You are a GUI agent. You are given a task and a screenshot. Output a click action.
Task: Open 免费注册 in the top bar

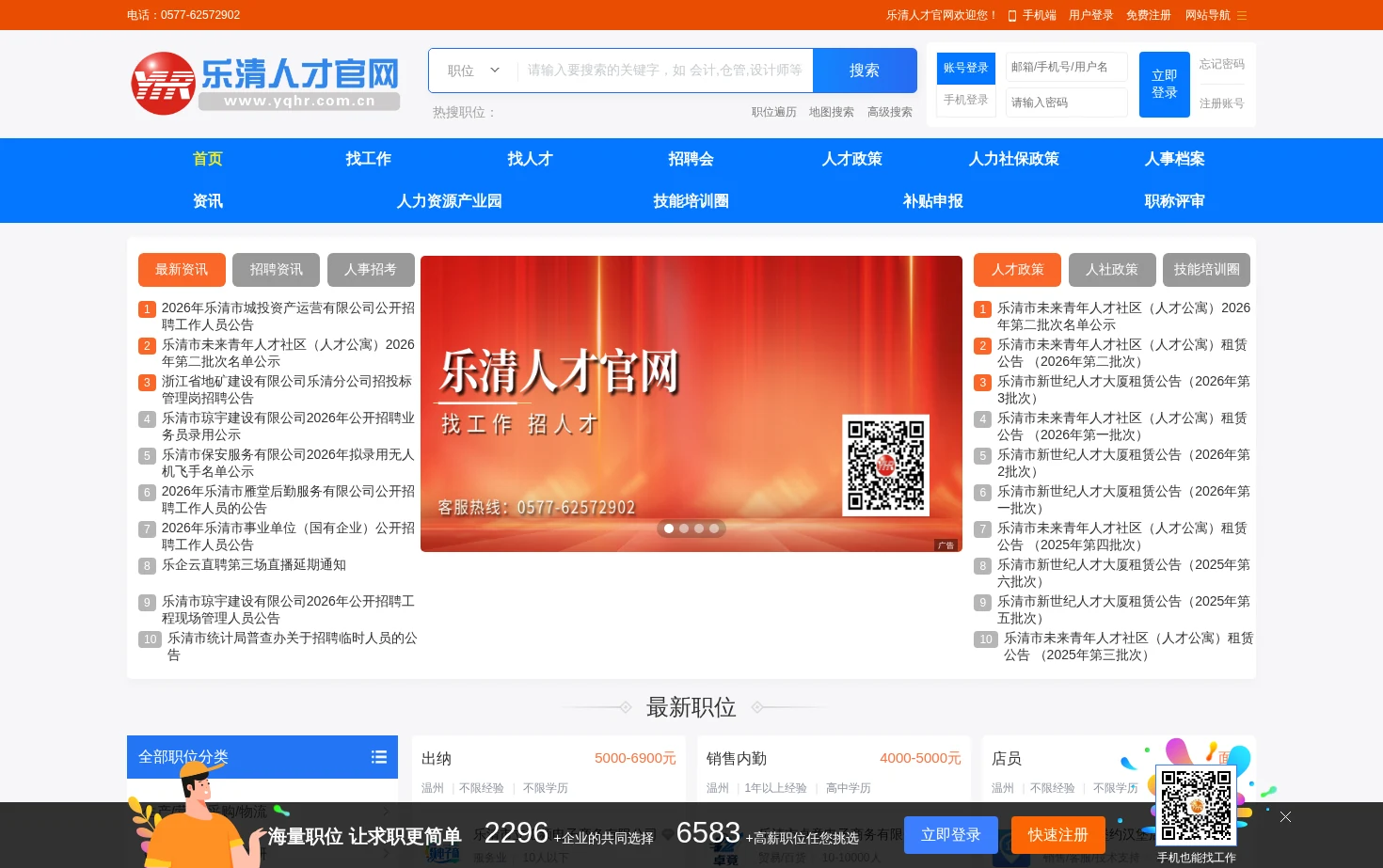pos(1149,15)
